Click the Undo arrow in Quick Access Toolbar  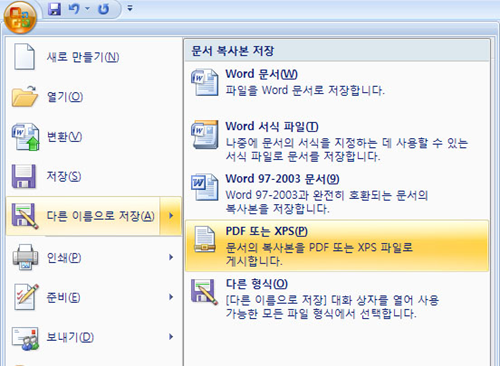tap(74, 9)
